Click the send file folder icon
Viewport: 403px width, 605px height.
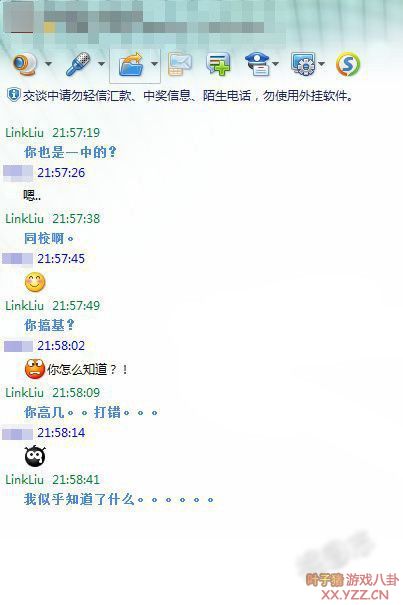click(x=130, y=64)
